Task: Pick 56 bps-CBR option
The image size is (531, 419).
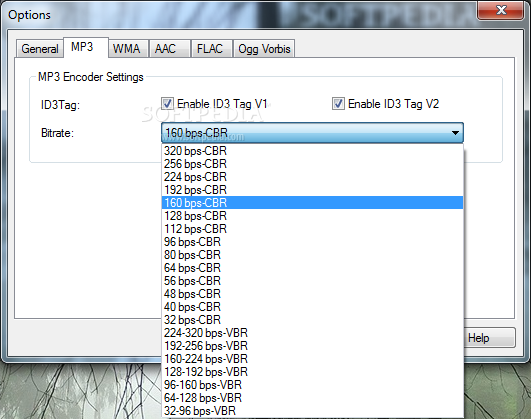Action: coord(312,280)
